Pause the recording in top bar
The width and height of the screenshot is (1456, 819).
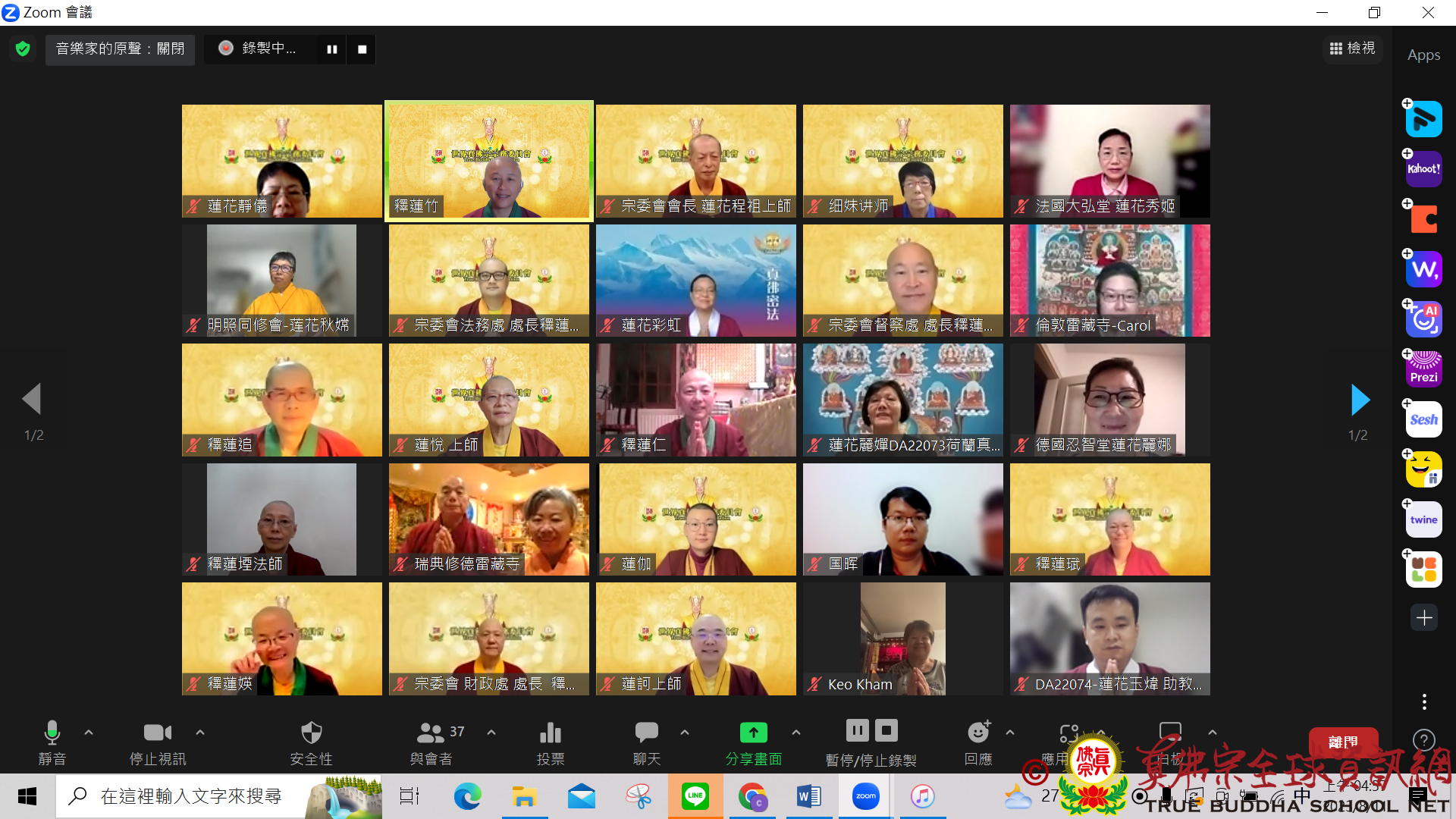[331, 49]
